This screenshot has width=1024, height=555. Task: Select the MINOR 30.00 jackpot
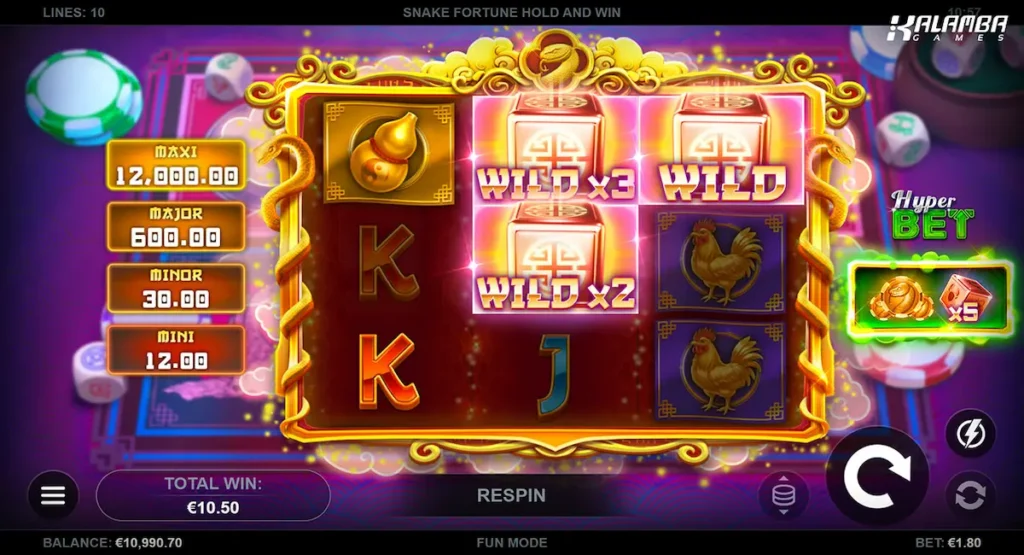click(176, 288)
